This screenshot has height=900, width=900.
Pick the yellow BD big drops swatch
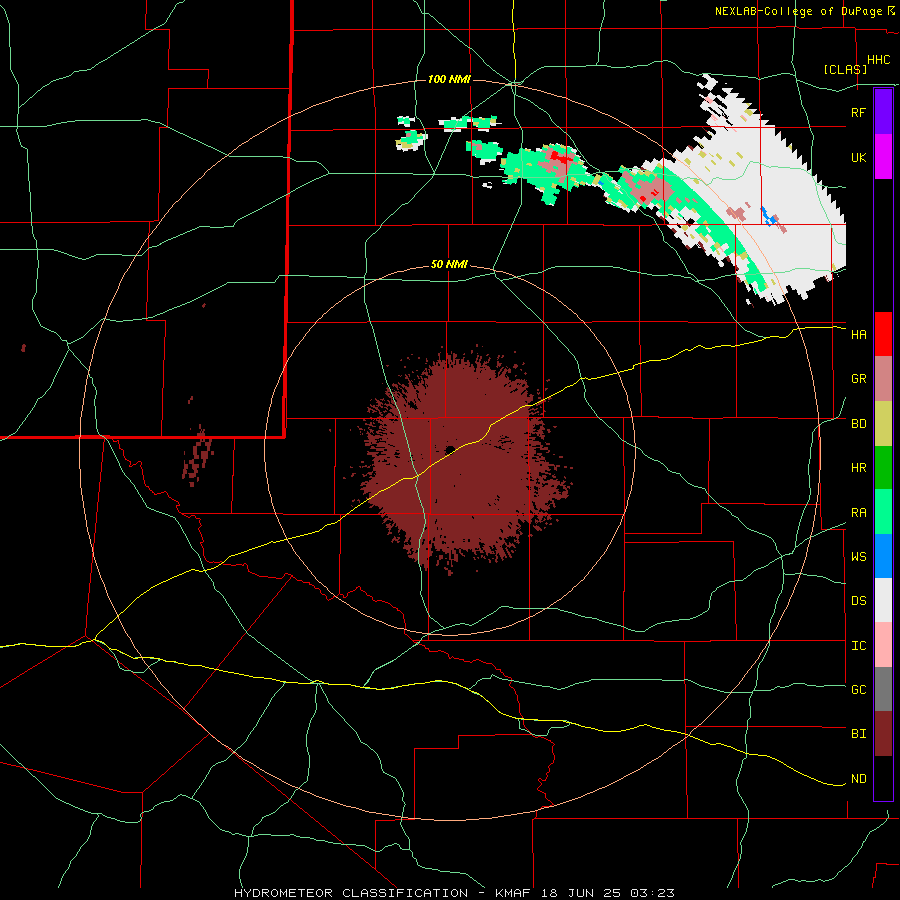click(x=883, y=423)
